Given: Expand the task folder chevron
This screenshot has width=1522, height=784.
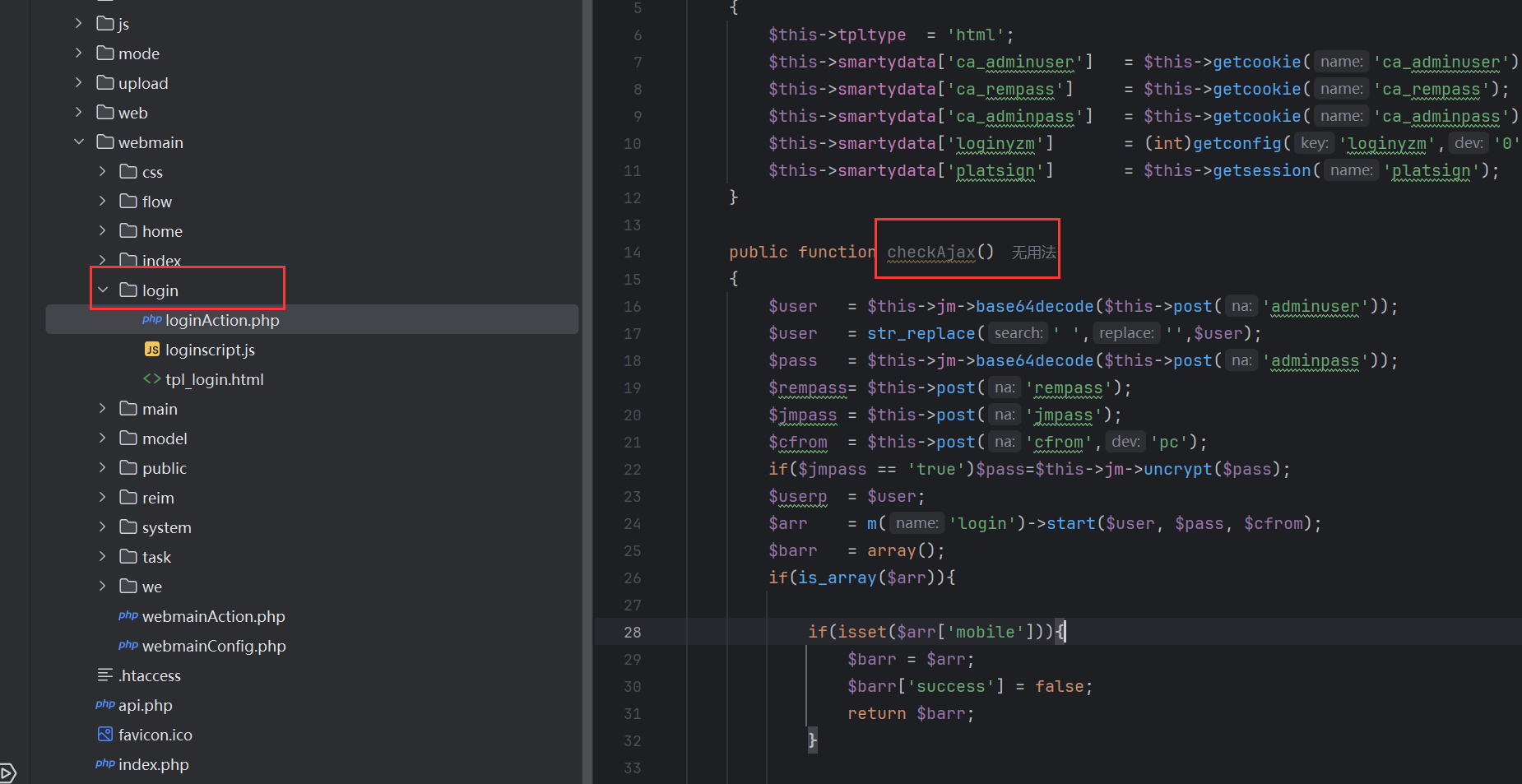Looking at the screenshot, I should (x=103, y=556).
